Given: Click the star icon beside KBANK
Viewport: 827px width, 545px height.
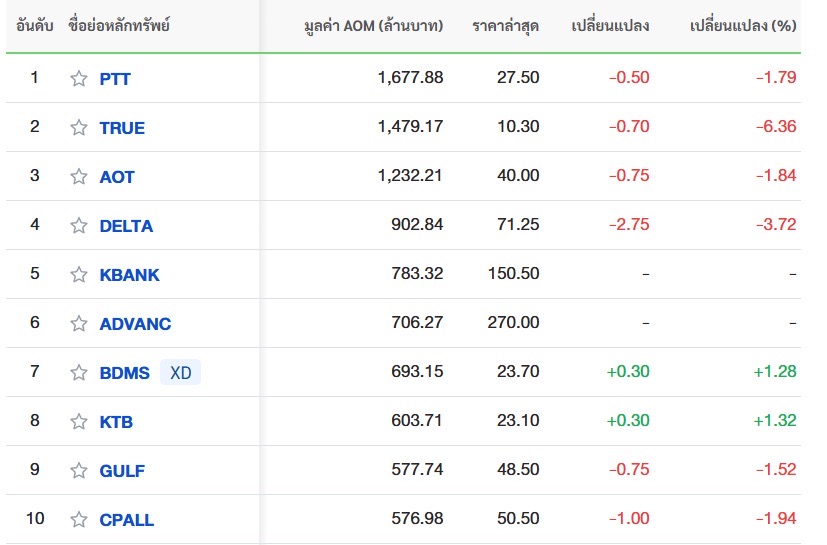Looking at the screenshot, I should coord(79,275).
